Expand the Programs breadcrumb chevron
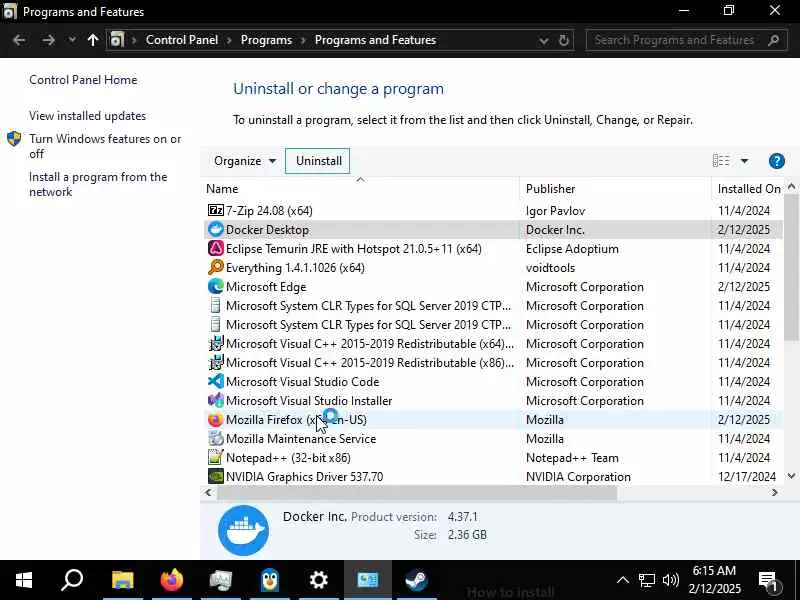This screenshot has height=600, width=800. click(304, 40)
